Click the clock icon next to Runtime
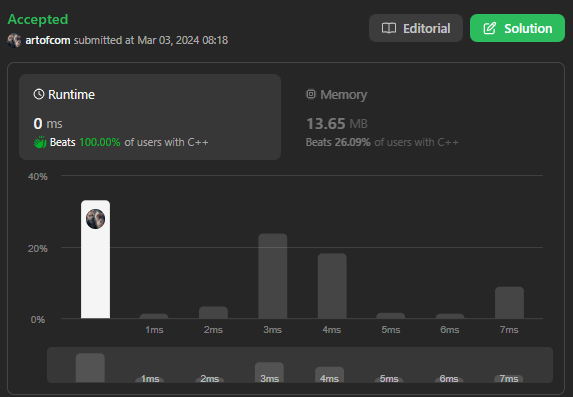Screen dimensions: 573x397 pos(39,94)
